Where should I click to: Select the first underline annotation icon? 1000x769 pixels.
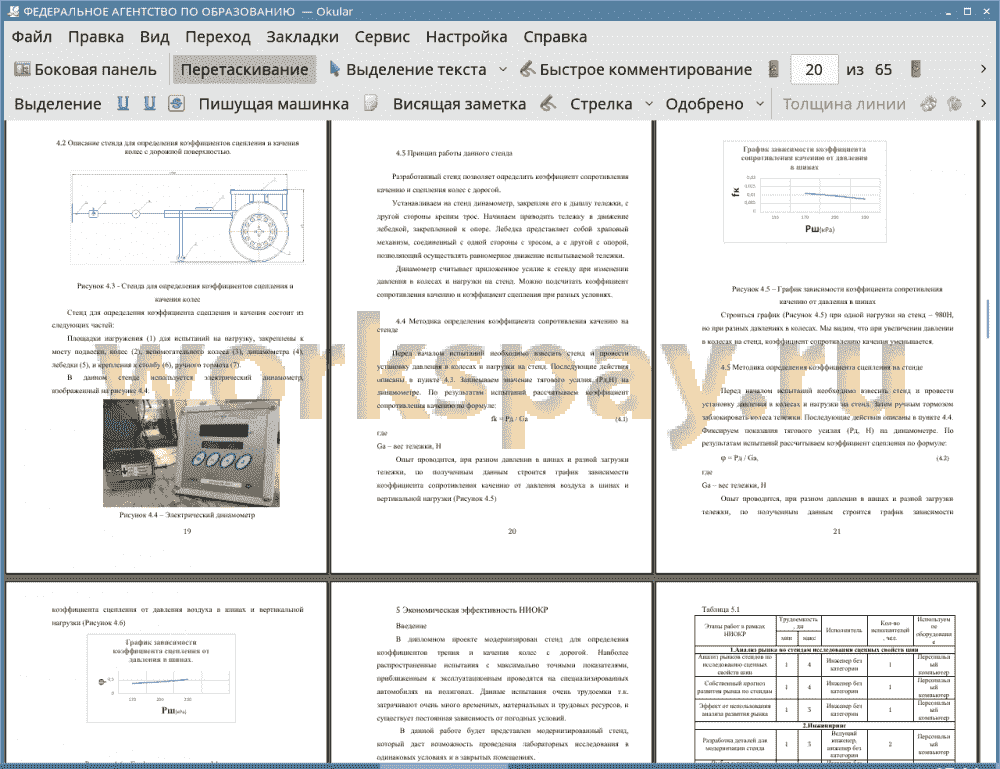(x=123, y=103)
